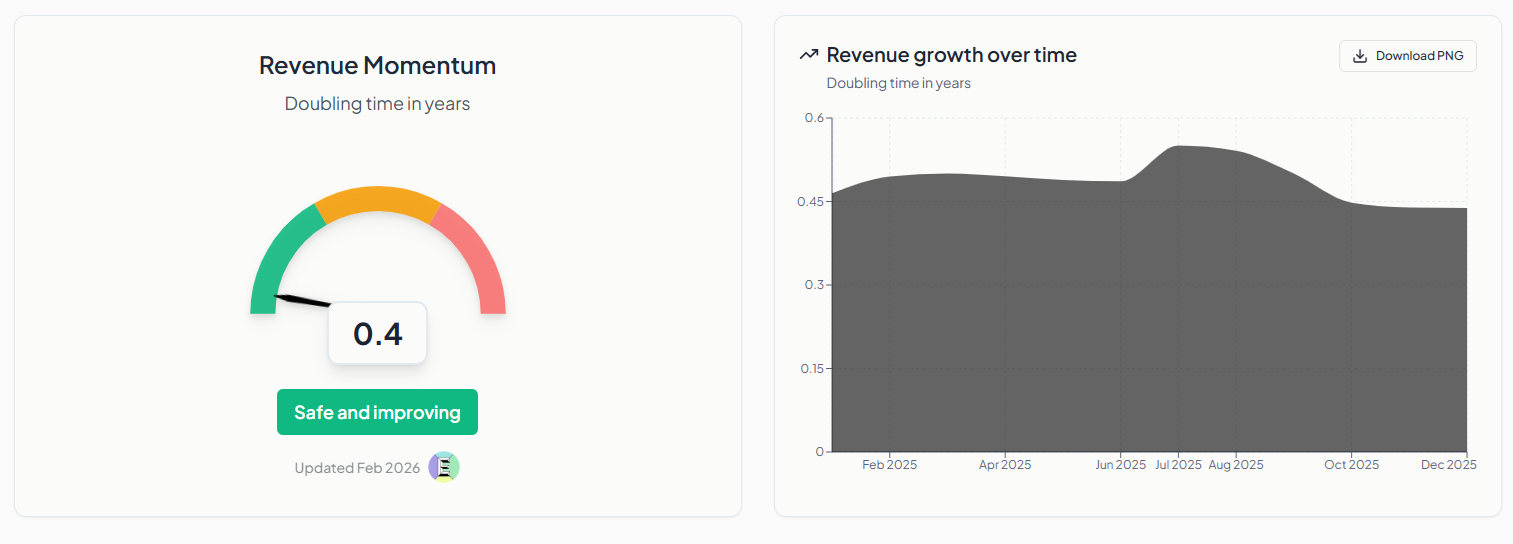This screenshot has width=1513, height=544.
Task: Click the Safe and improving status badge
Action: coord(377,412)
